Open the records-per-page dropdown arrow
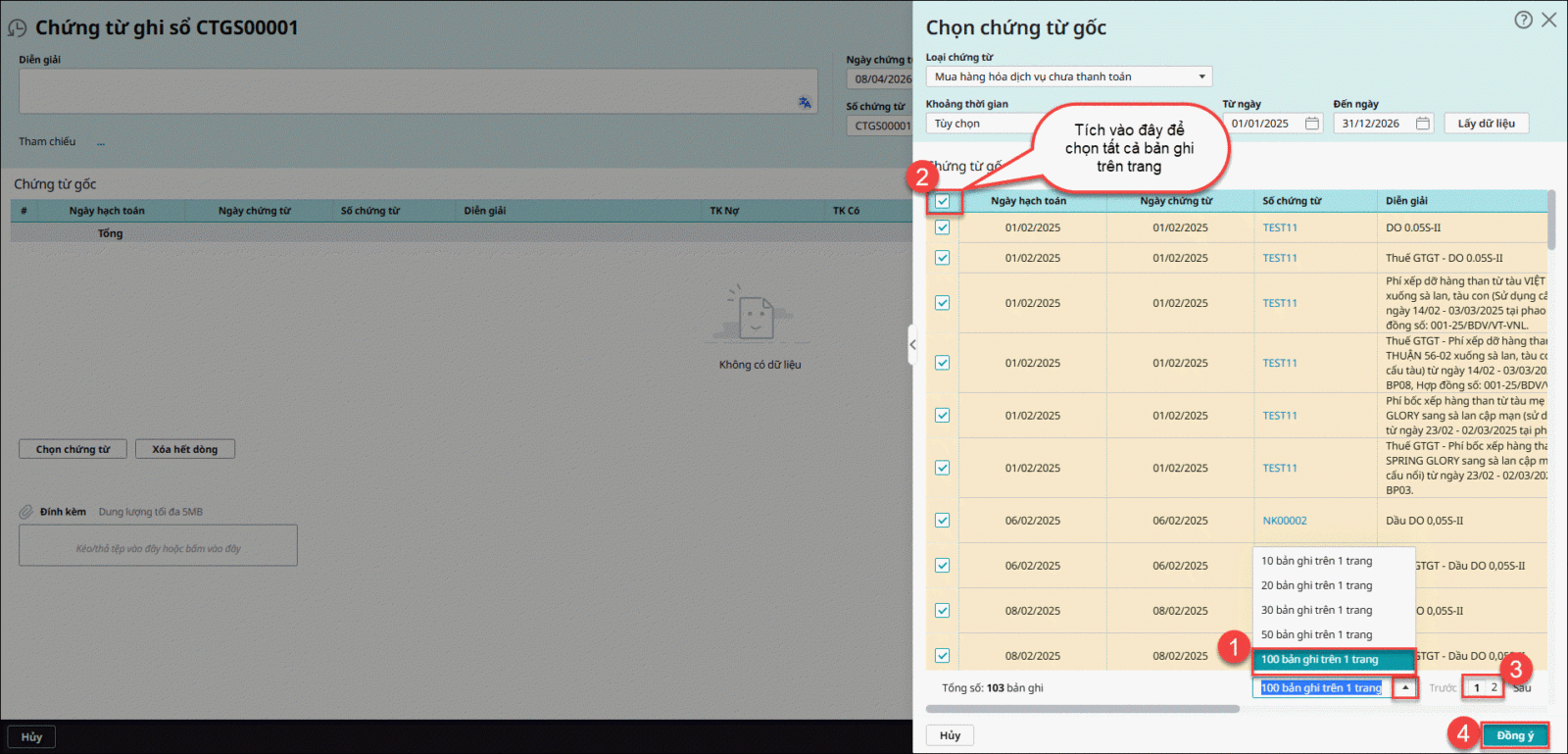1568x754 pixels. pos(1404,688)
